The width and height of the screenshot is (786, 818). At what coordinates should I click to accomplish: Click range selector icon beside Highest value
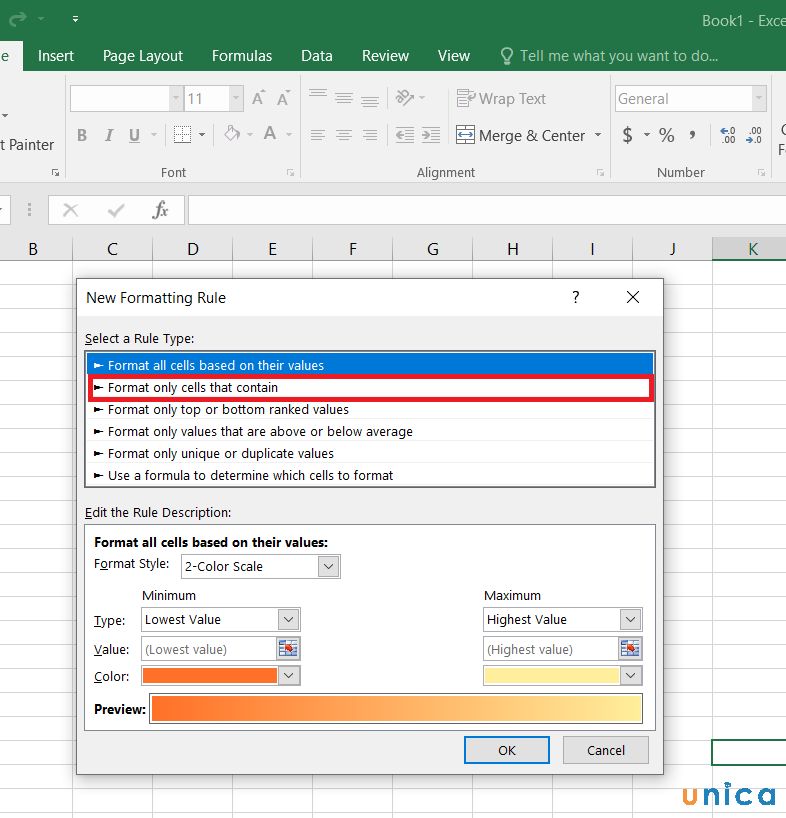(x=630, y=649)
